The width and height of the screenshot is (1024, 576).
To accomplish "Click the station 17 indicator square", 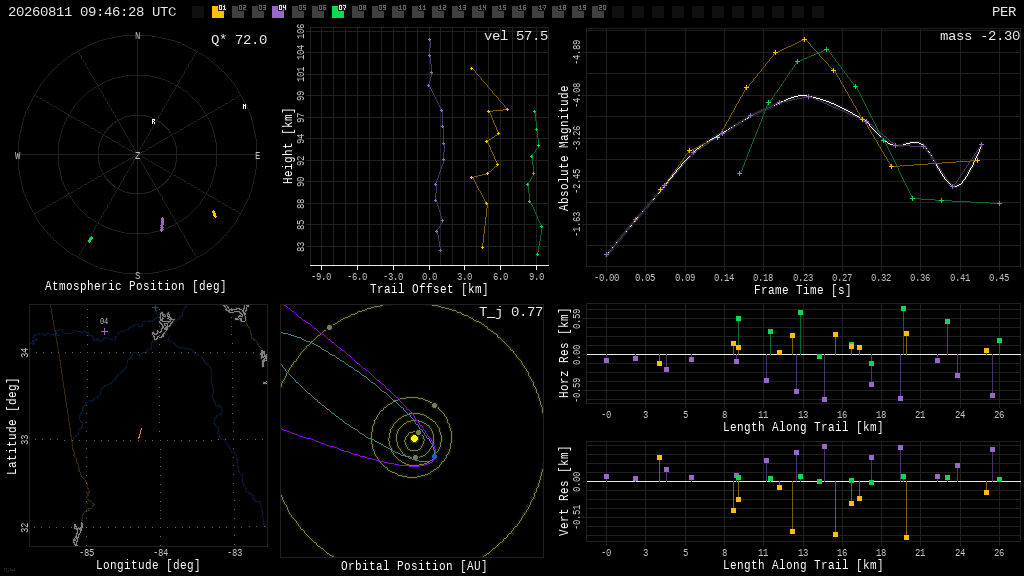I will click(x=537, y=12).
